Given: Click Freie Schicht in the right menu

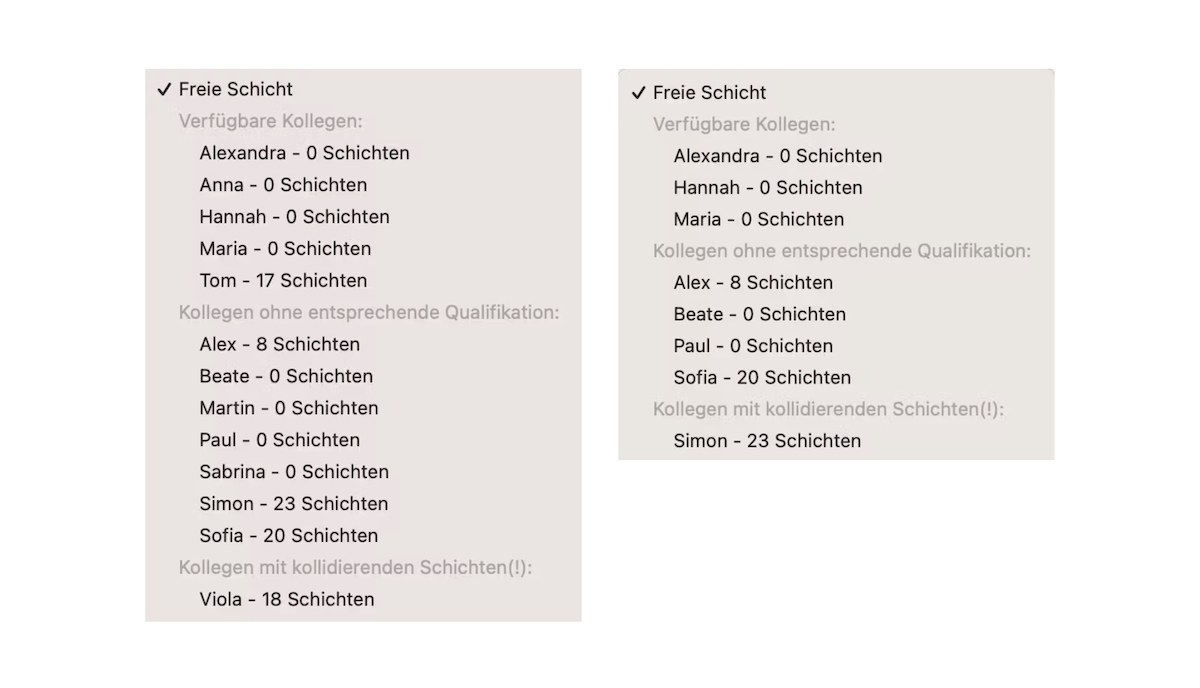Looking at the screenshot, I should pyautogui.click(x=709, y=93).
